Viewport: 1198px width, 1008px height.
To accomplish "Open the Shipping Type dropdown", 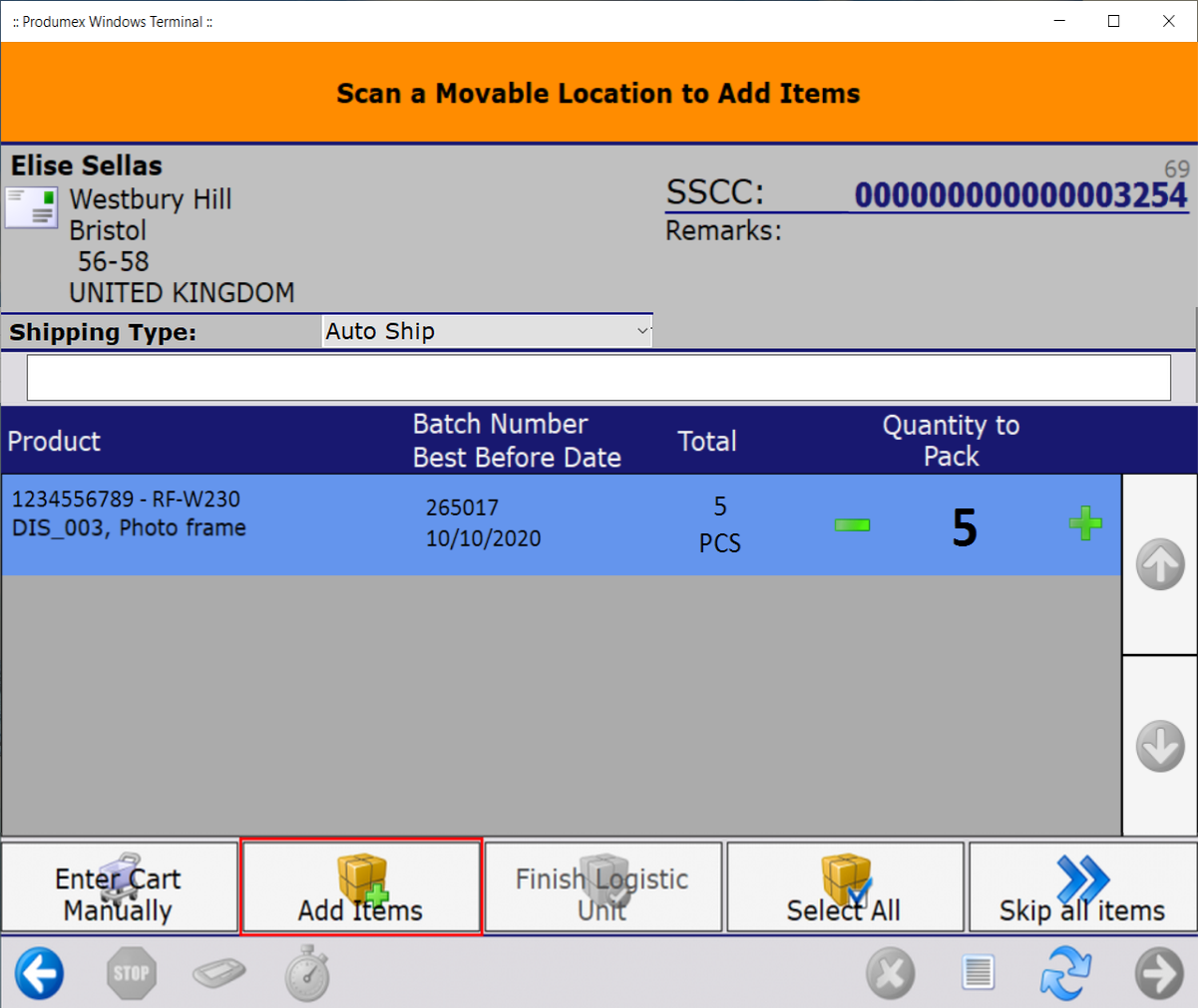I will [487, 331].
